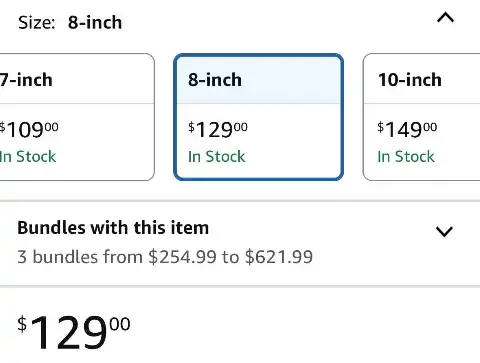The height and width of the screenshot is (363, 480).
Task: Click In Stock label under 10-inch
Action: [x=406, y=157]
